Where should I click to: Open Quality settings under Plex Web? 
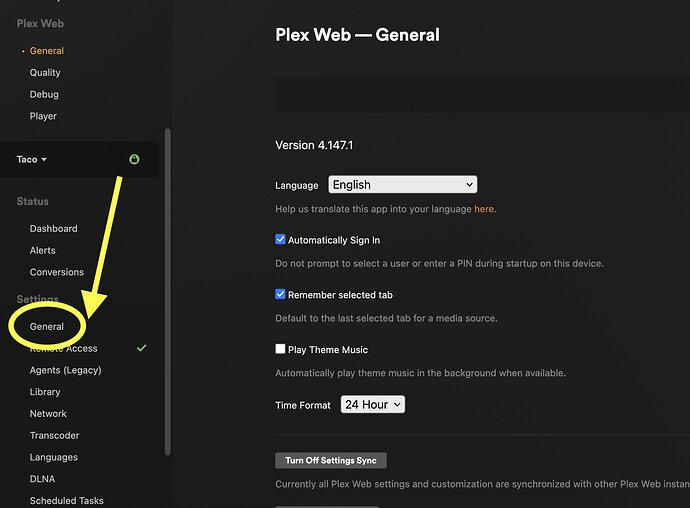[x=45, y=73]
